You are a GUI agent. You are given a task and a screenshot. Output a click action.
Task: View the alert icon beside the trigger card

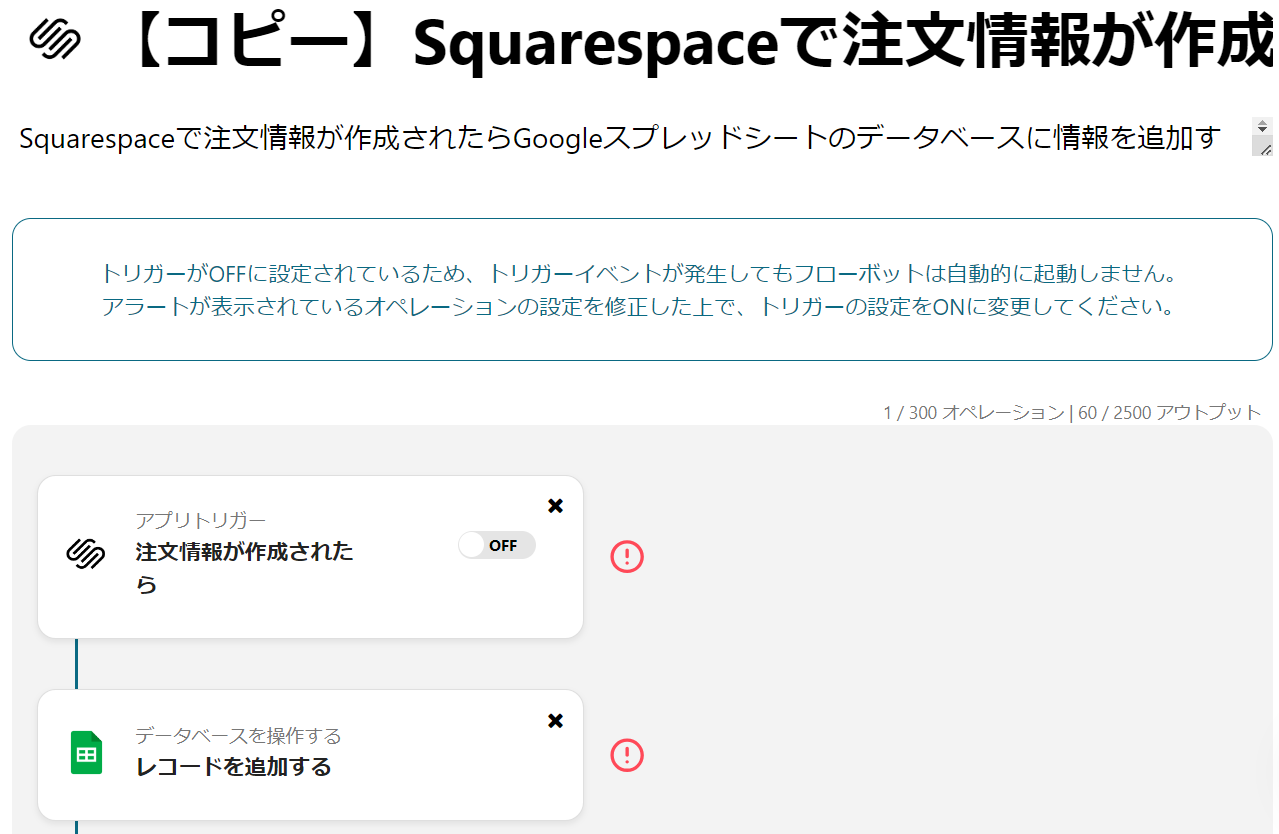coord(627,556)
